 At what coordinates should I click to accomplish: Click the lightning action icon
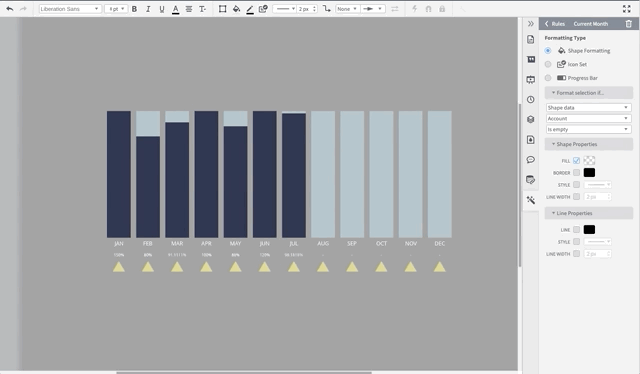pos(415,9)
